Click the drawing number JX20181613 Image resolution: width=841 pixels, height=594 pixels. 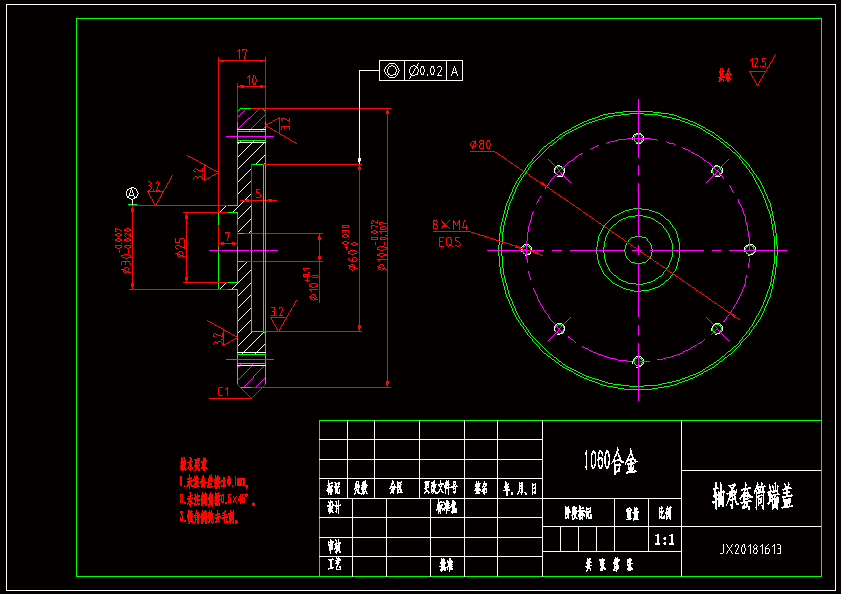[751, 549]
